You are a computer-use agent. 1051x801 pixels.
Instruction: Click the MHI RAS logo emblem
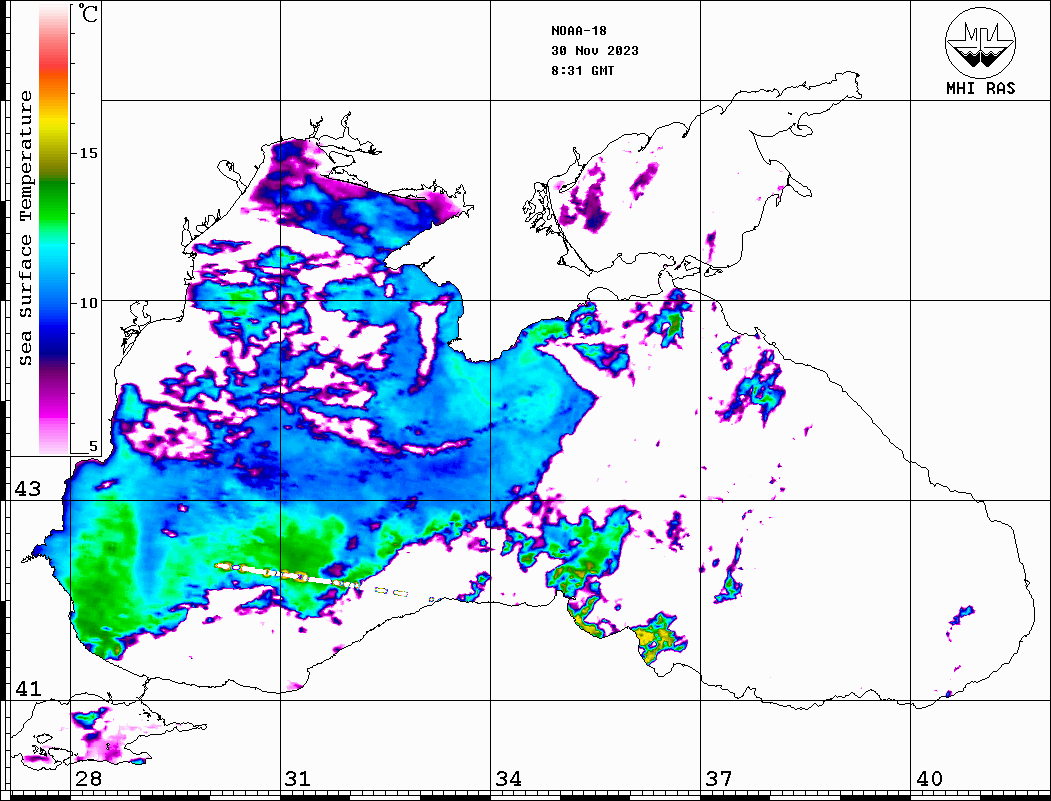pos(981,42)
